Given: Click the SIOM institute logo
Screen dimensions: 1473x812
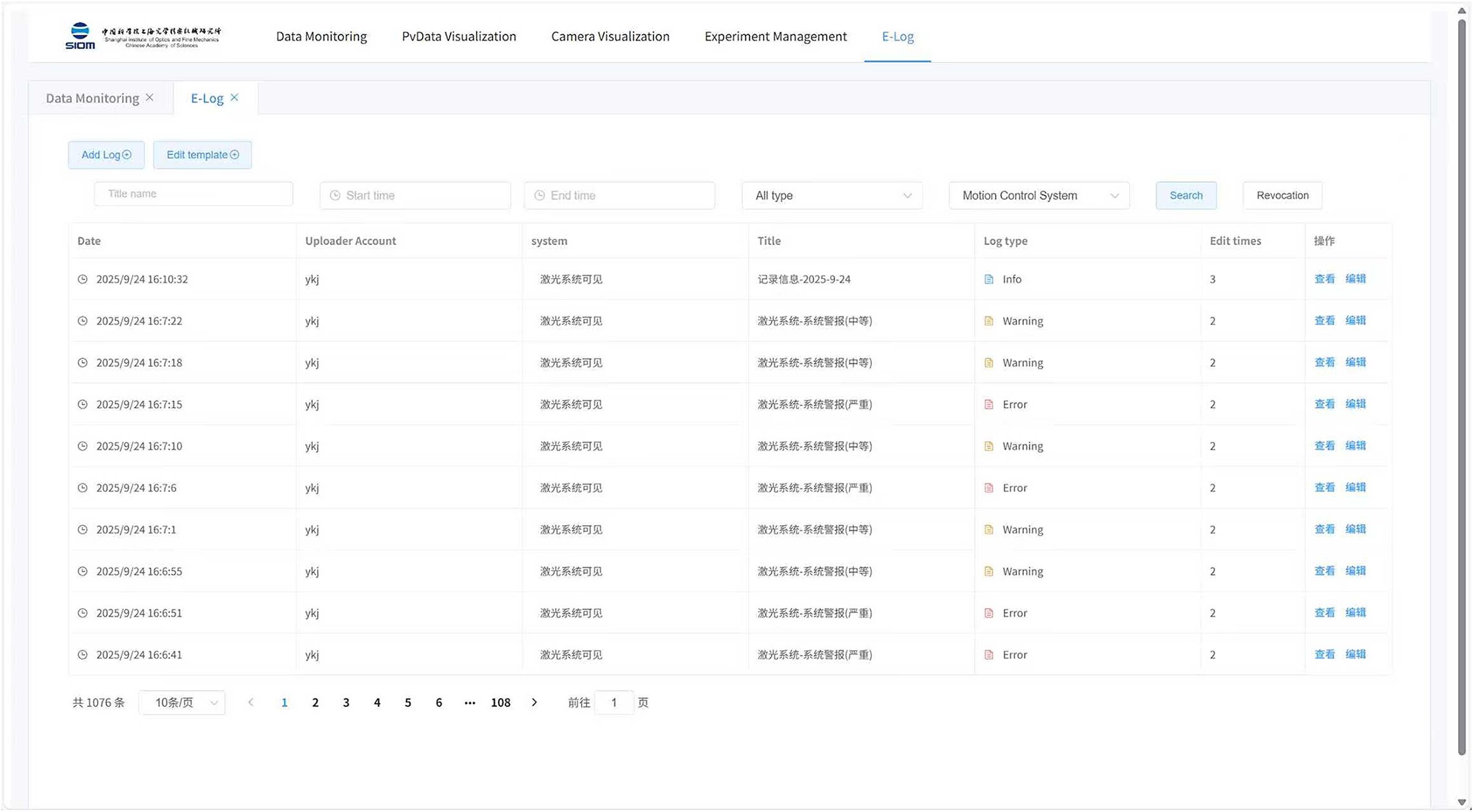Looking at the screenshot, I should (143, 36).
